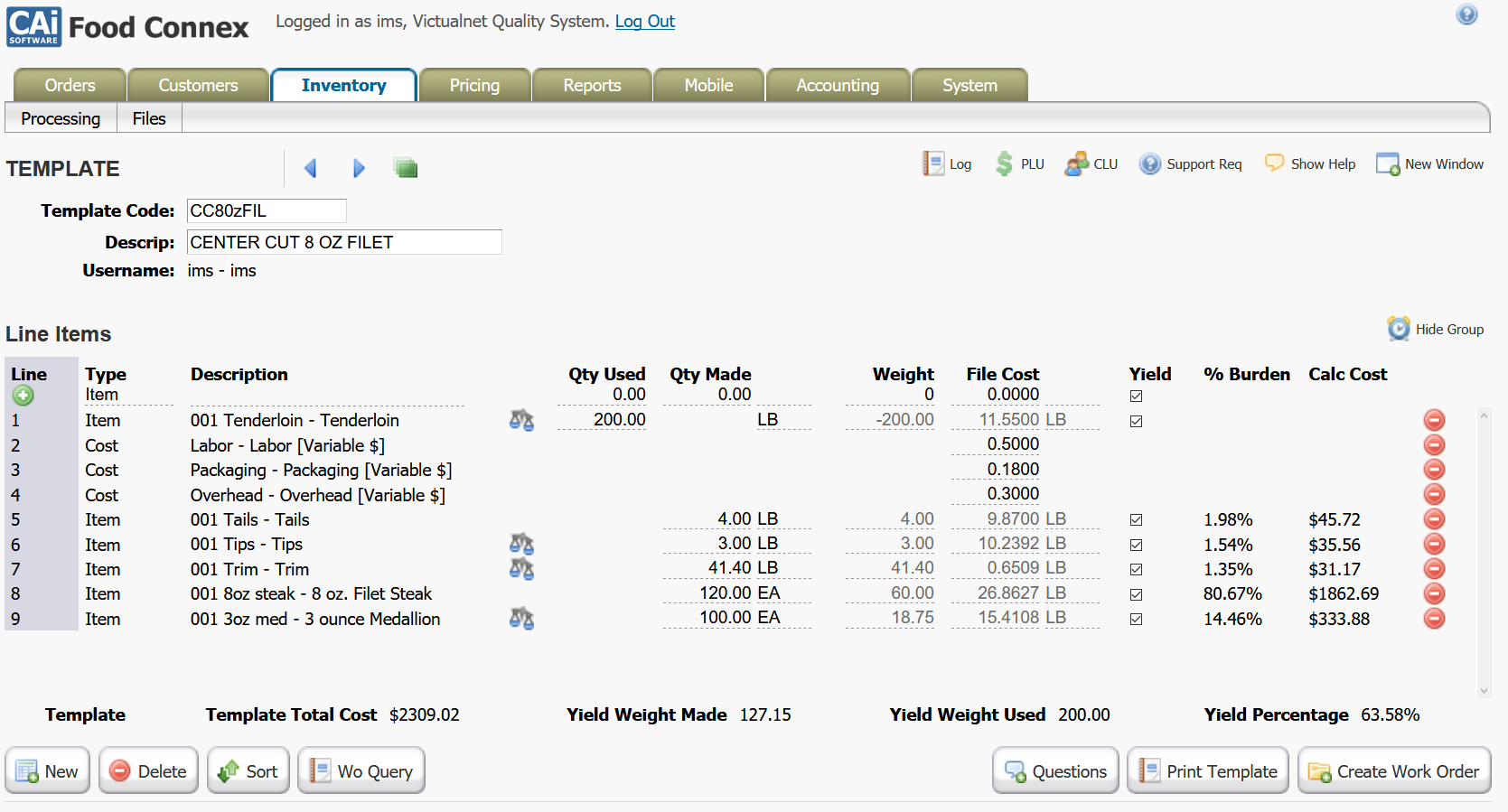
Task: Select the Inventory tab
Action: [343, 85]
